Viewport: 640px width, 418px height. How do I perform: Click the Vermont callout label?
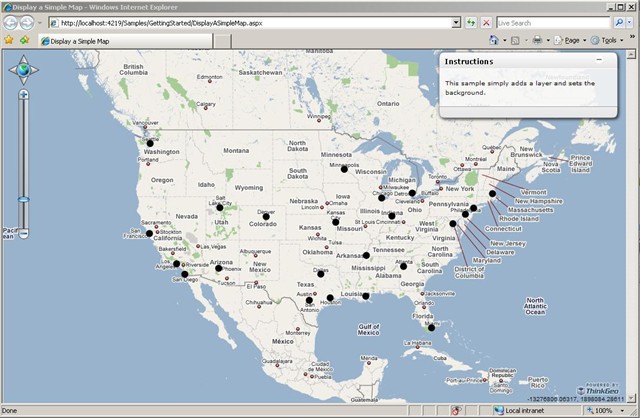tap(533, 192)
